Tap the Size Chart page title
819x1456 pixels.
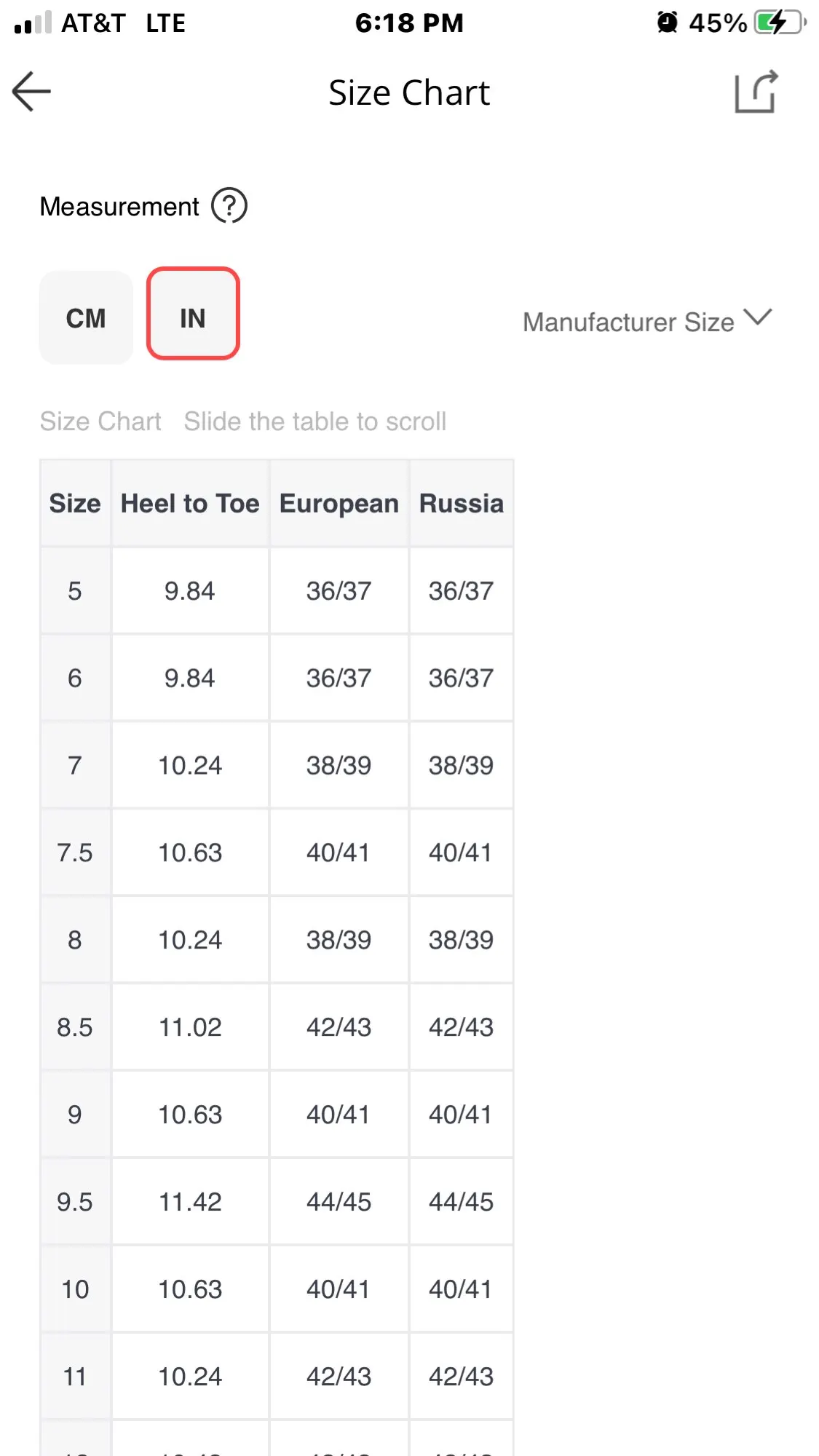tap(409, 93)
